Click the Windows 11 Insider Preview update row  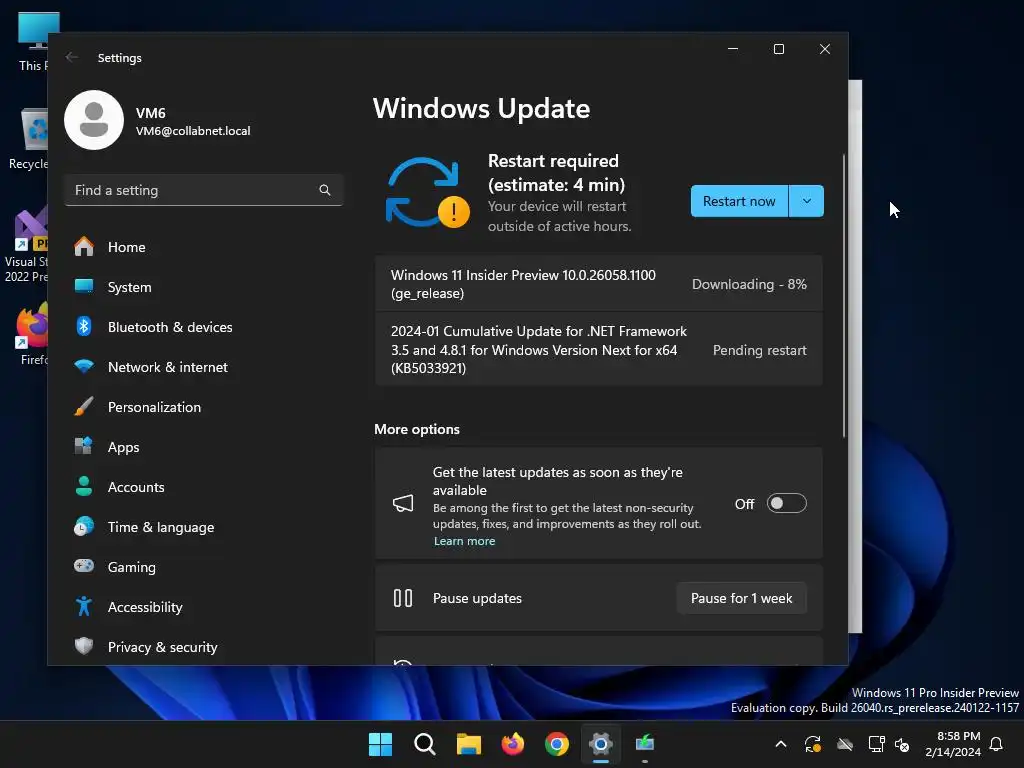599,284
